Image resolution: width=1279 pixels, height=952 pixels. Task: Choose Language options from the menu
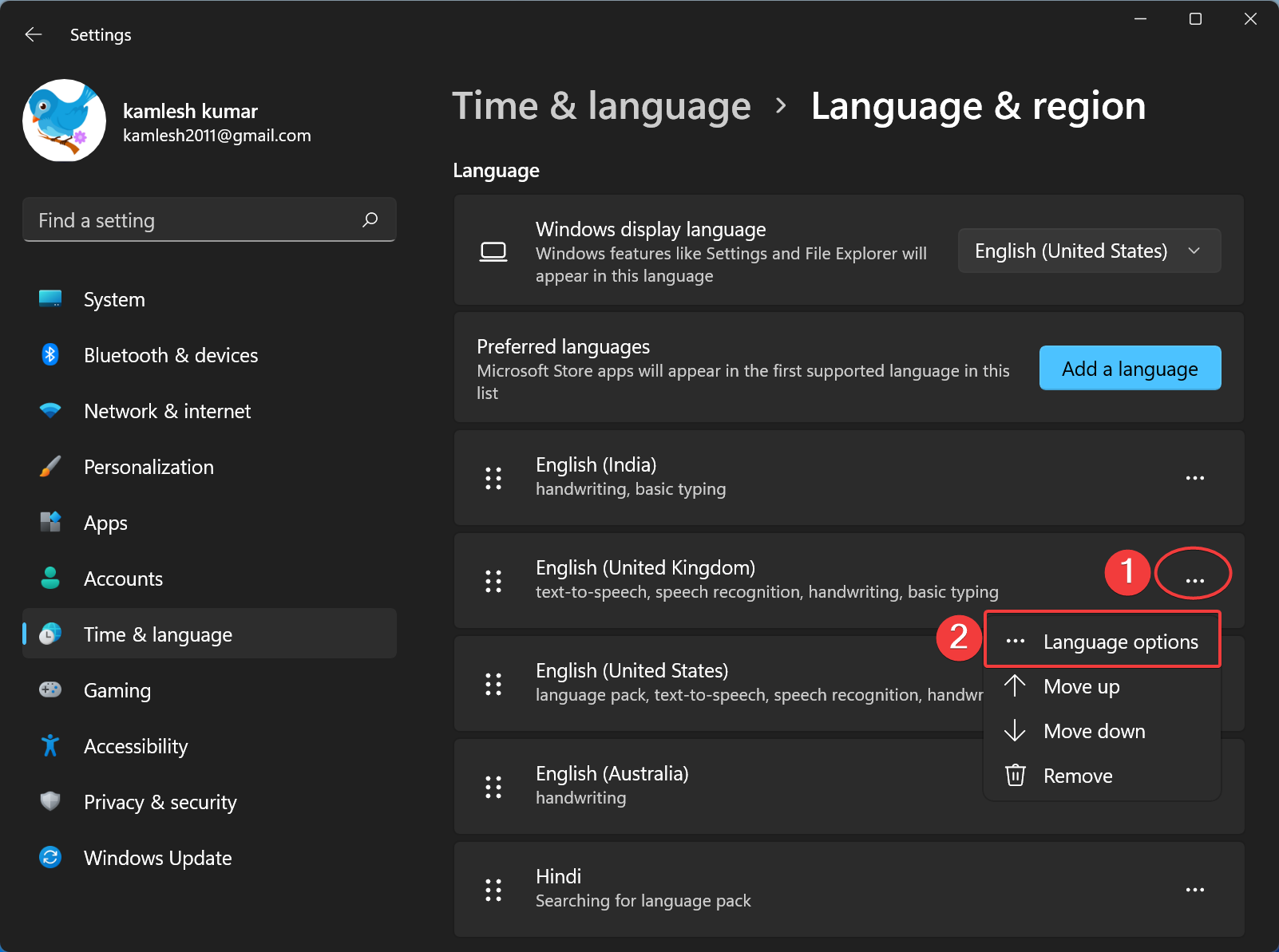[x=1102, y=642]
